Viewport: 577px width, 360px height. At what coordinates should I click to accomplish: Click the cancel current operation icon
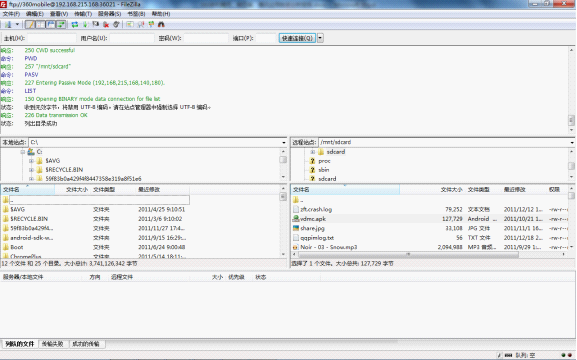tap(95, 25)
